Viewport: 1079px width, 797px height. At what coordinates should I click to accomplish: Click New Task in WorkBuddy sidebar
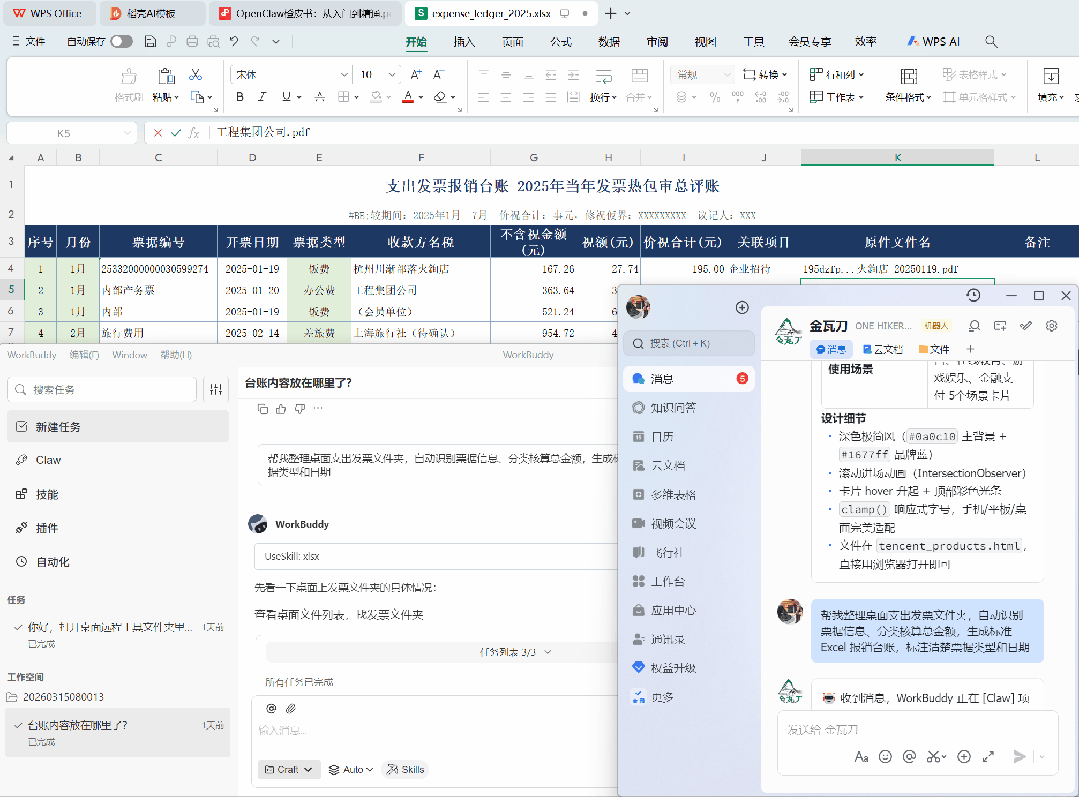coord(118,427)
